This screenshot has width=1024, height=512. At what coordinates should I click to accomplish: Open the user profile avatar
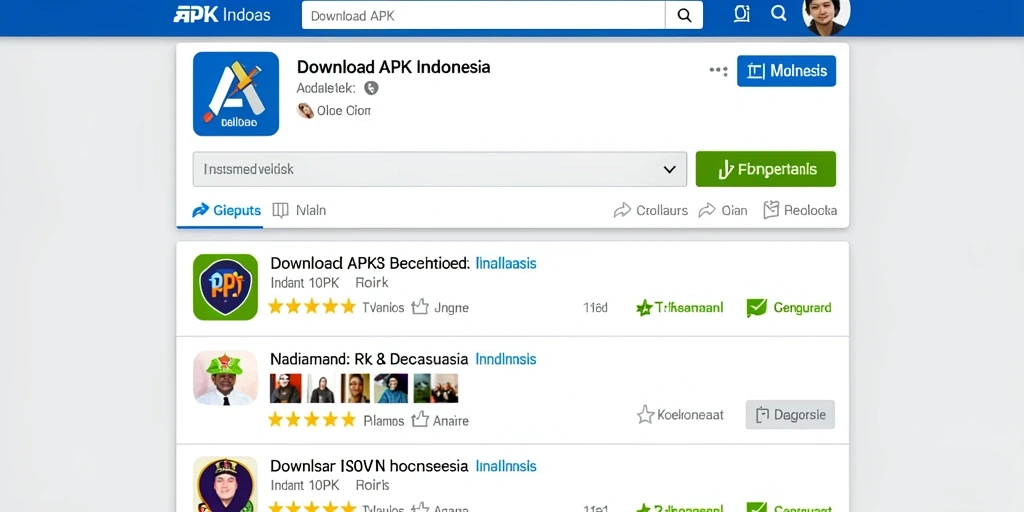click(x=826, y=16)
